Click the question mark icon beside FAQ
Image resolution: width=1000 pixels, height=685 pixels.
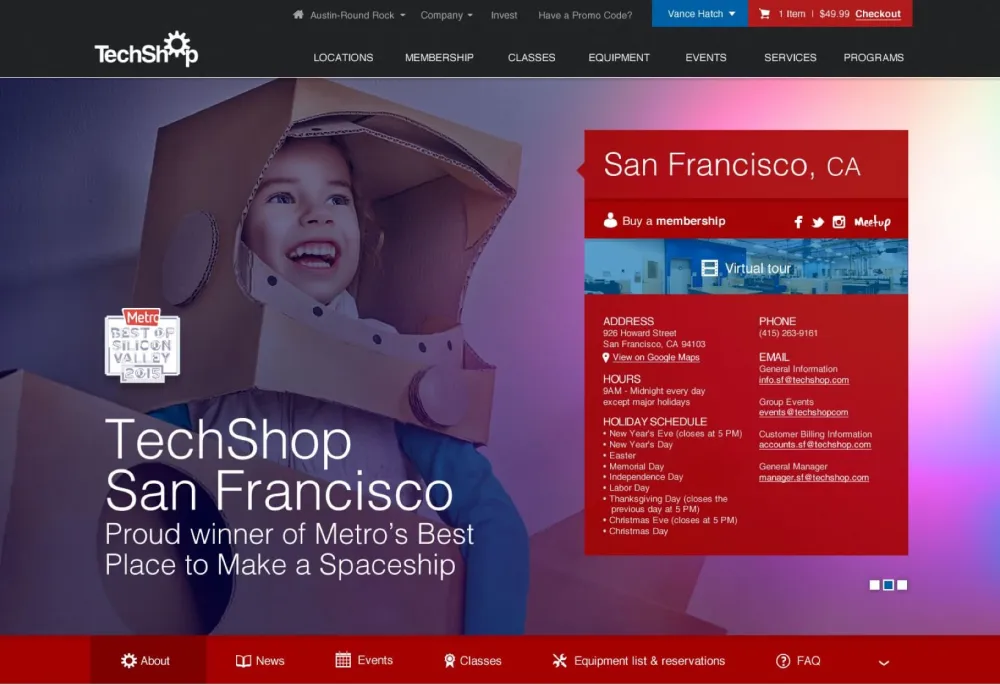tap(783, 661)
